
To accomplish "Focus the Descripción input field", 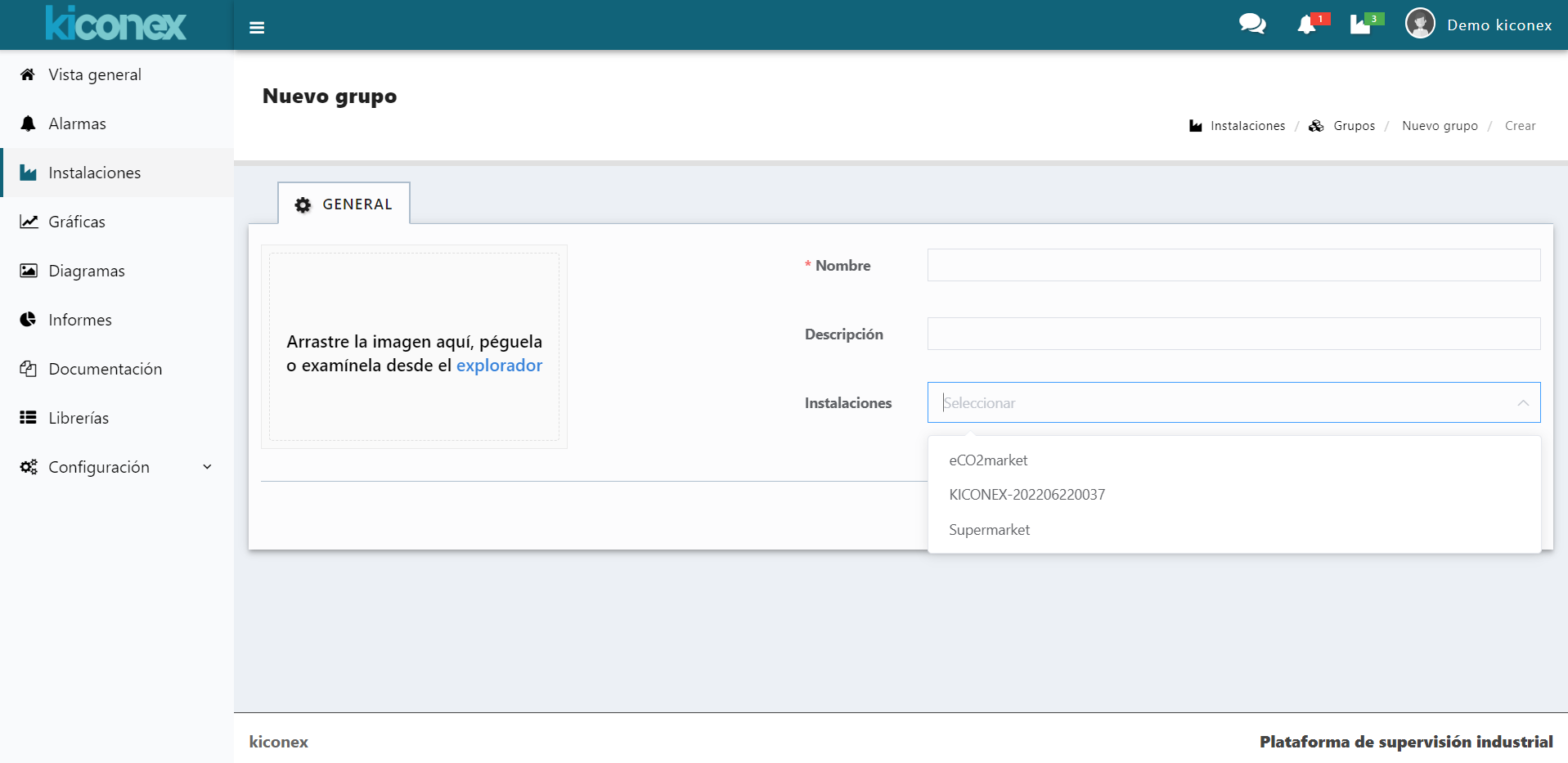I will pos(1233,334).
